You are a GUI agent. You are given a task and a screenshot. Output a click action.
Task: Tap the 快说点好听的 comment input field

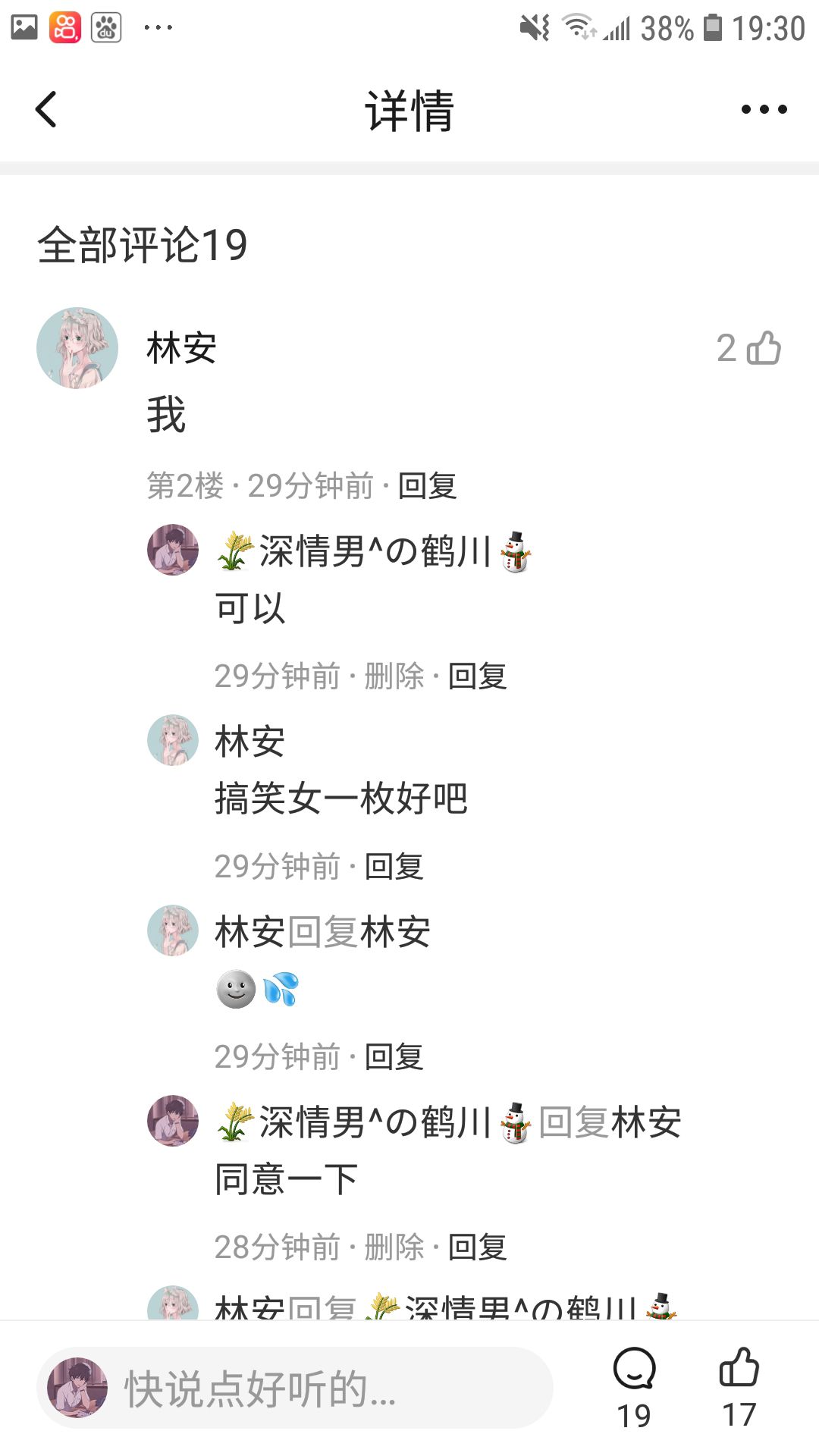(x=295, y=1388)
